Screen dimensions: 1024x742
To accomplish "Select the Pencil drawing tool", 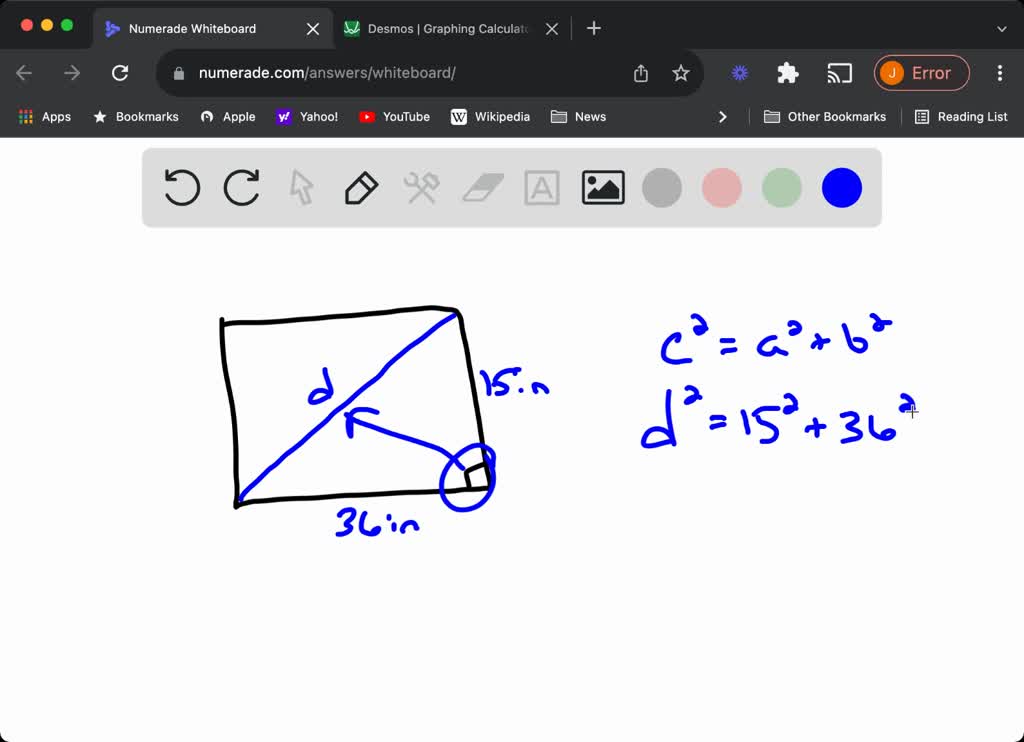I will [361, 187].
